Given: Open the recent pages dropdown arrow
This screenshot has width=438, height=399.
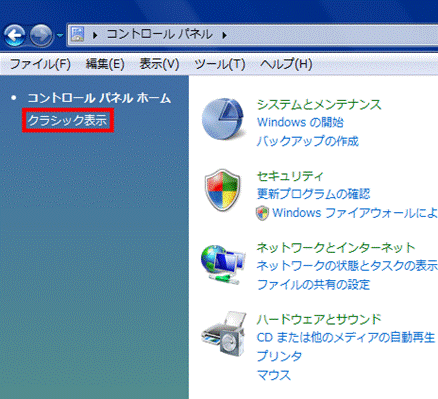Looking at the screenshot, I should click(60, 35).
